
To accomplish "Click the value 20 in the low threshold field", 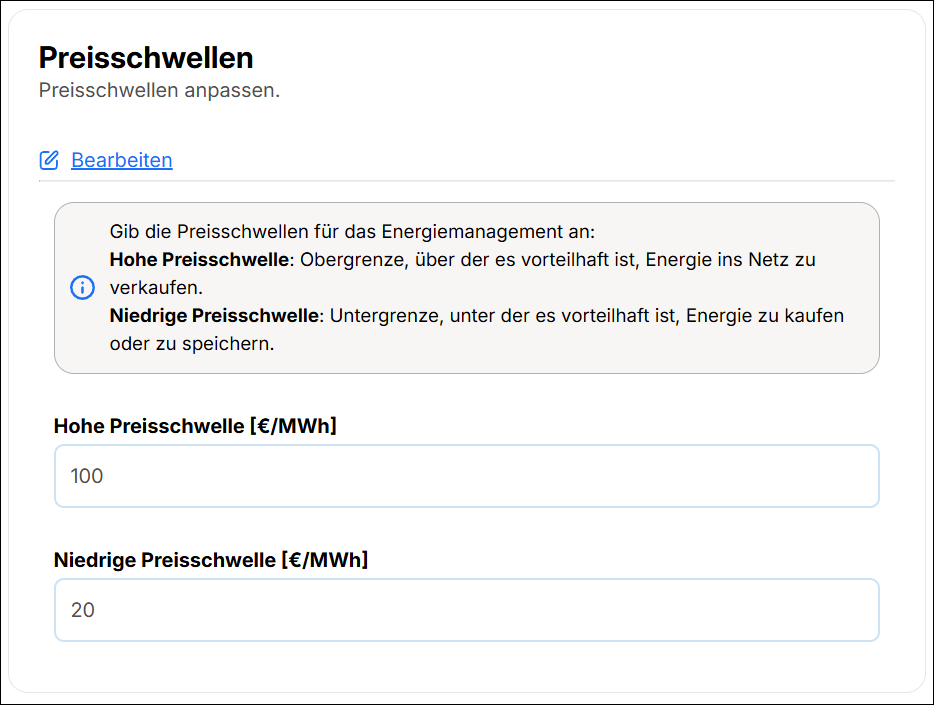I will pos(83,610).
